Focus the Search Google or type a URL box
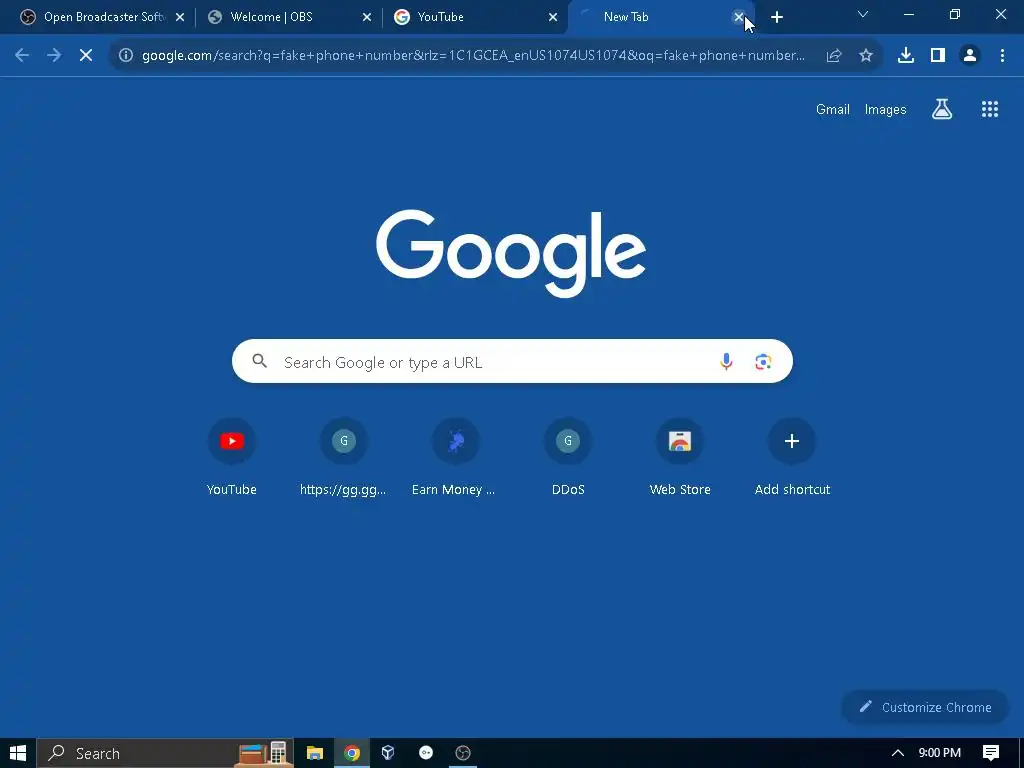Screen dimensions: 1024x768 click(x=512, y=361)
